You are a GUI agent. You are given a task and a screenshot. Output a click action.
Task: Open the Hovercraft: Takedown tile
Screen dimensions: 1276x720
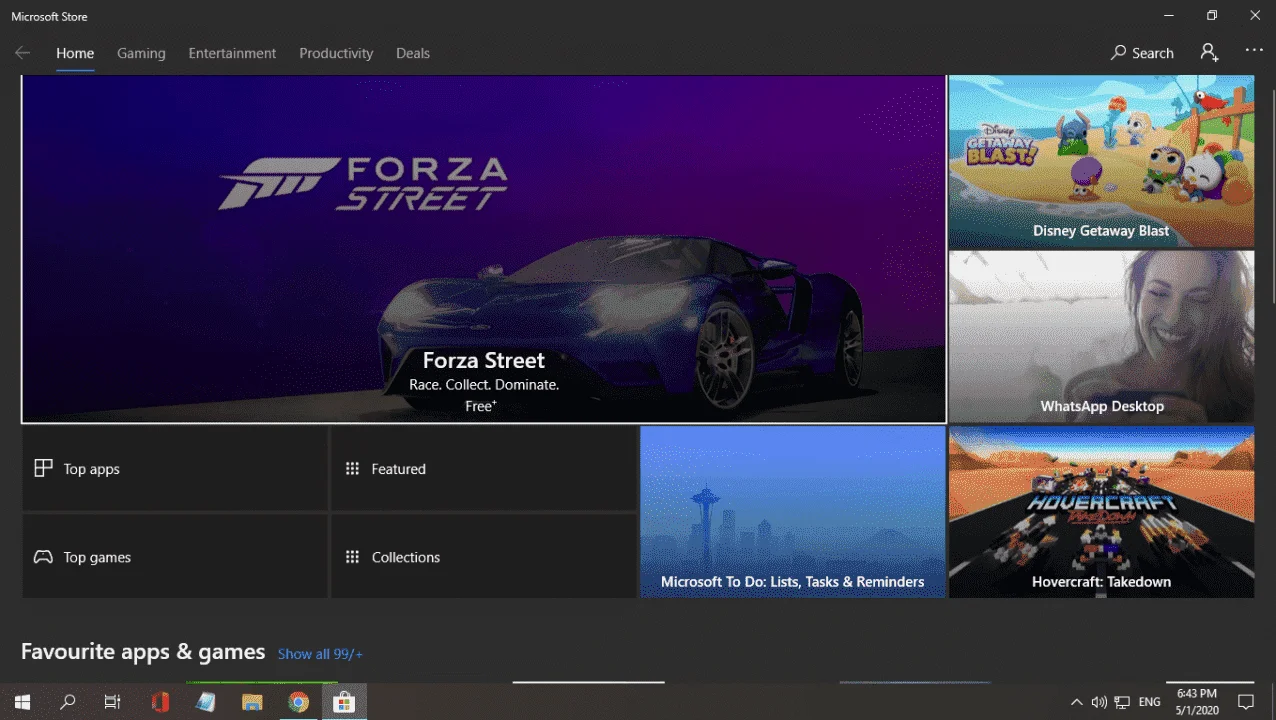[x=1101, y=512]
